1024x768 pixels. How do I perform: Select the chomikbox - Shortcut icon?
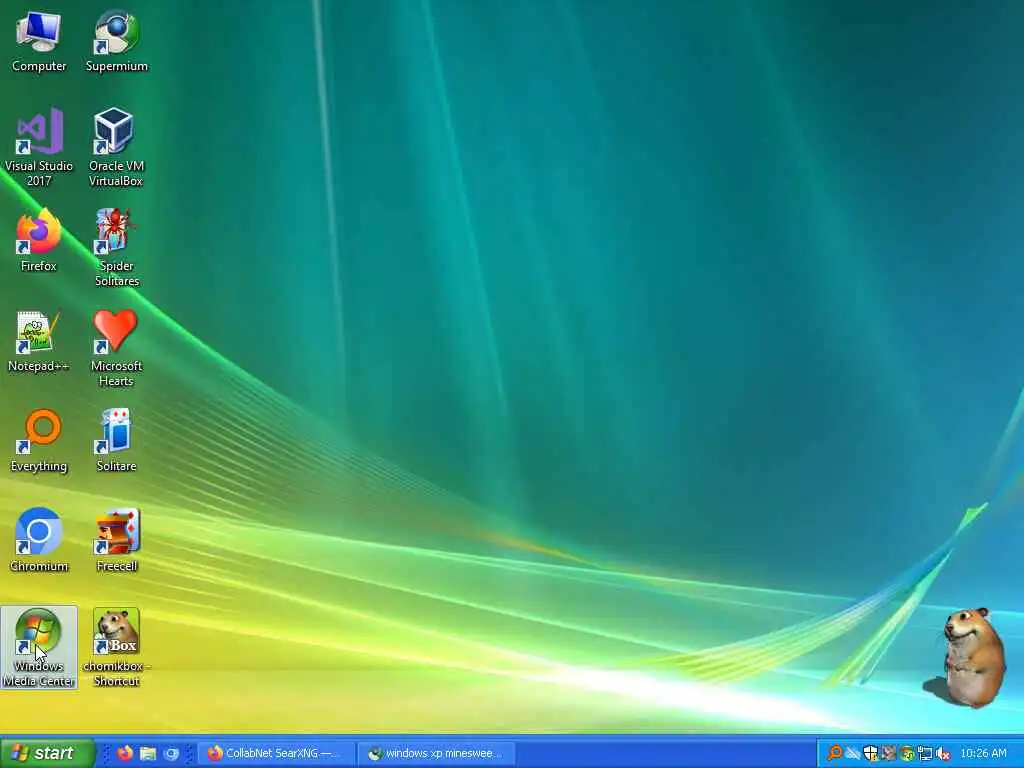click(116, 647)
